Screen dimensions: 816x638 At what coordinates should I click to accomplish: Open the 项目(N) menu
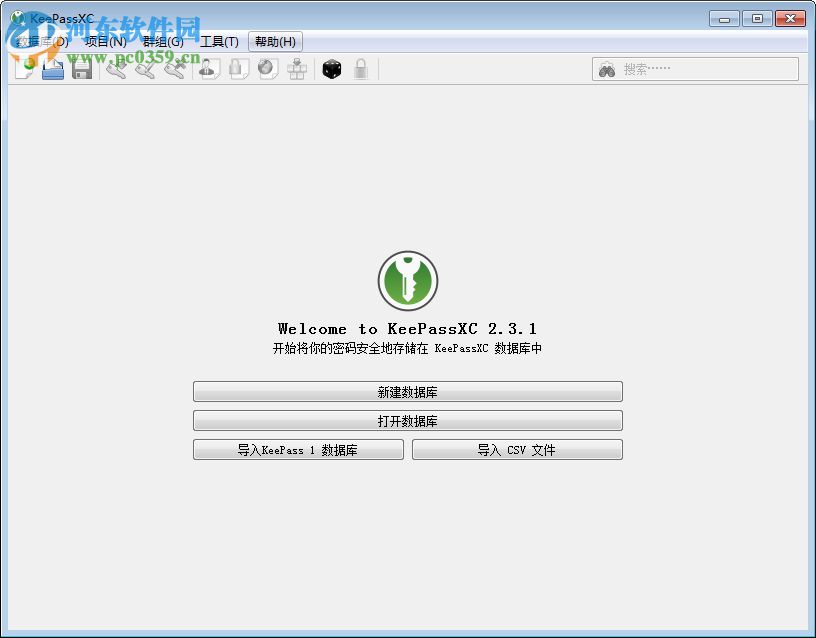[x=104, y=42]
